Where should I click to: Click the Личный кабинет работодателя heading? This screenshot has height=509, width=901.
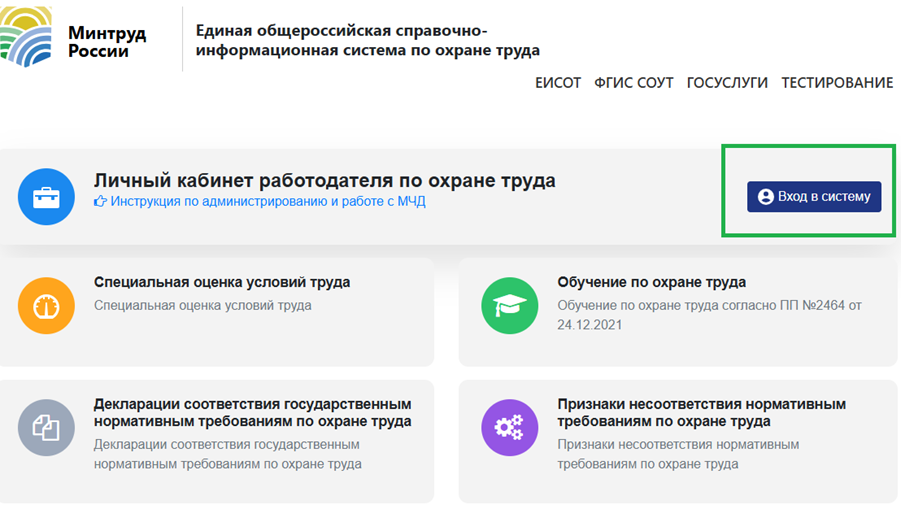[x=324, y=181]
